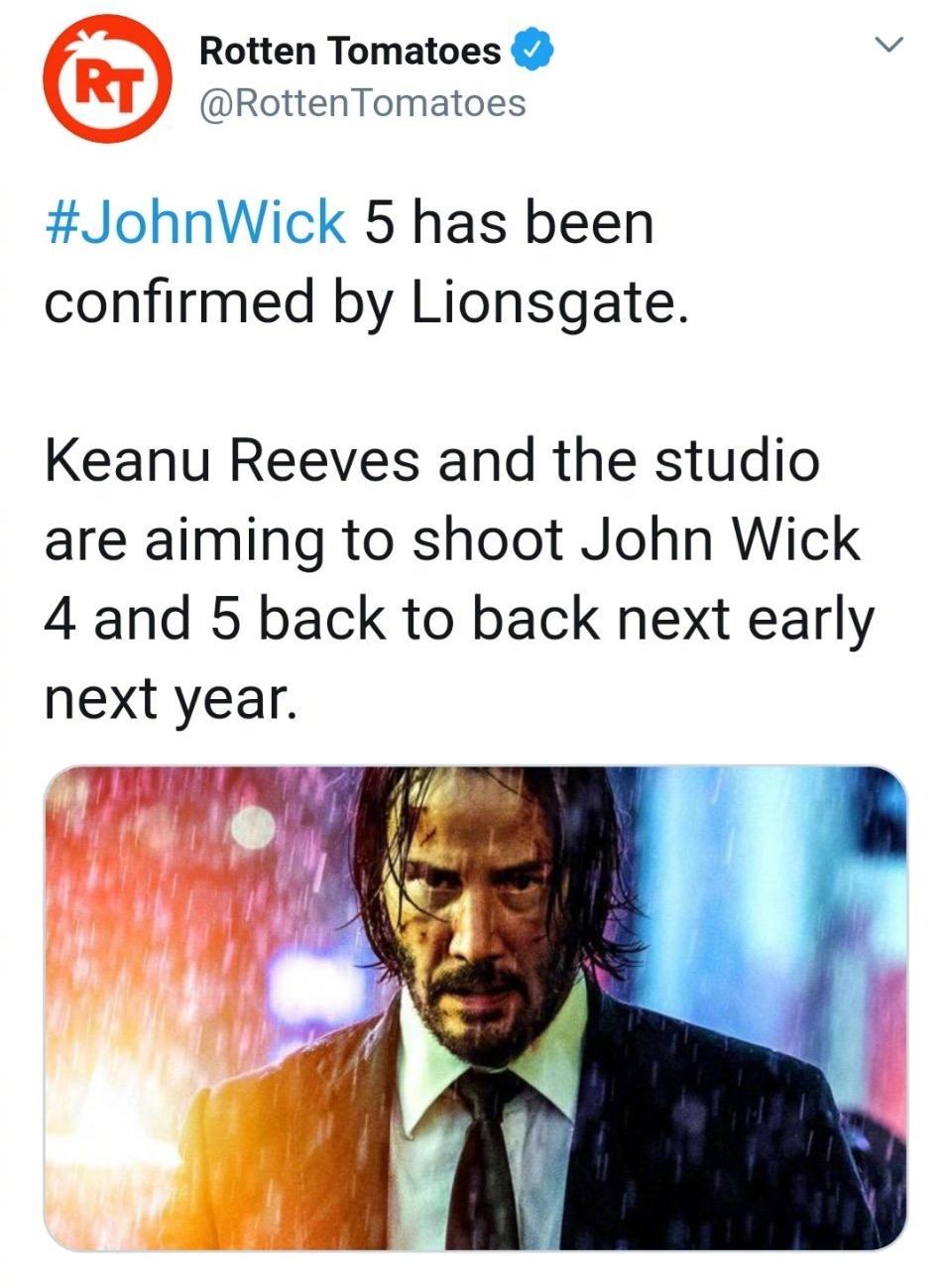This screenshot has height=1288, width=952.
Task: Visit the @RottenTomatoes handle
Action: (x=362, y=102)
